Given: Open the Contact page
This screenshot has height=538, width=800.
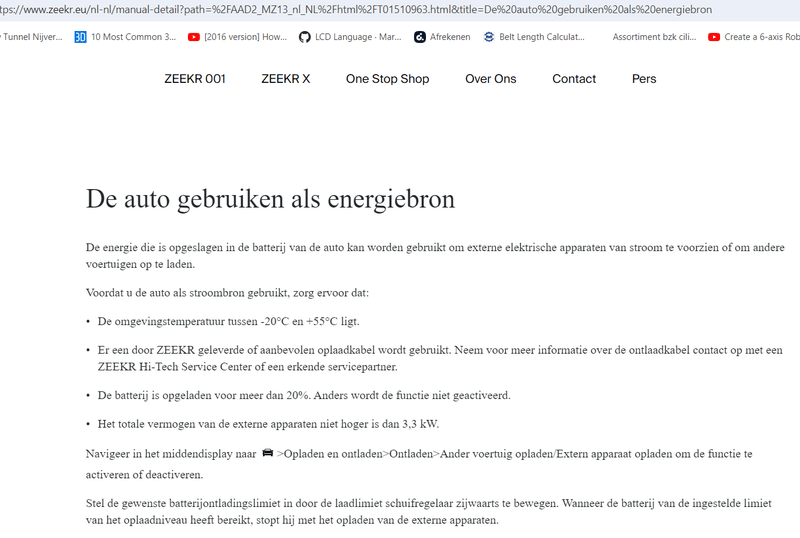Looking at the screenshot, I should 574,79.
